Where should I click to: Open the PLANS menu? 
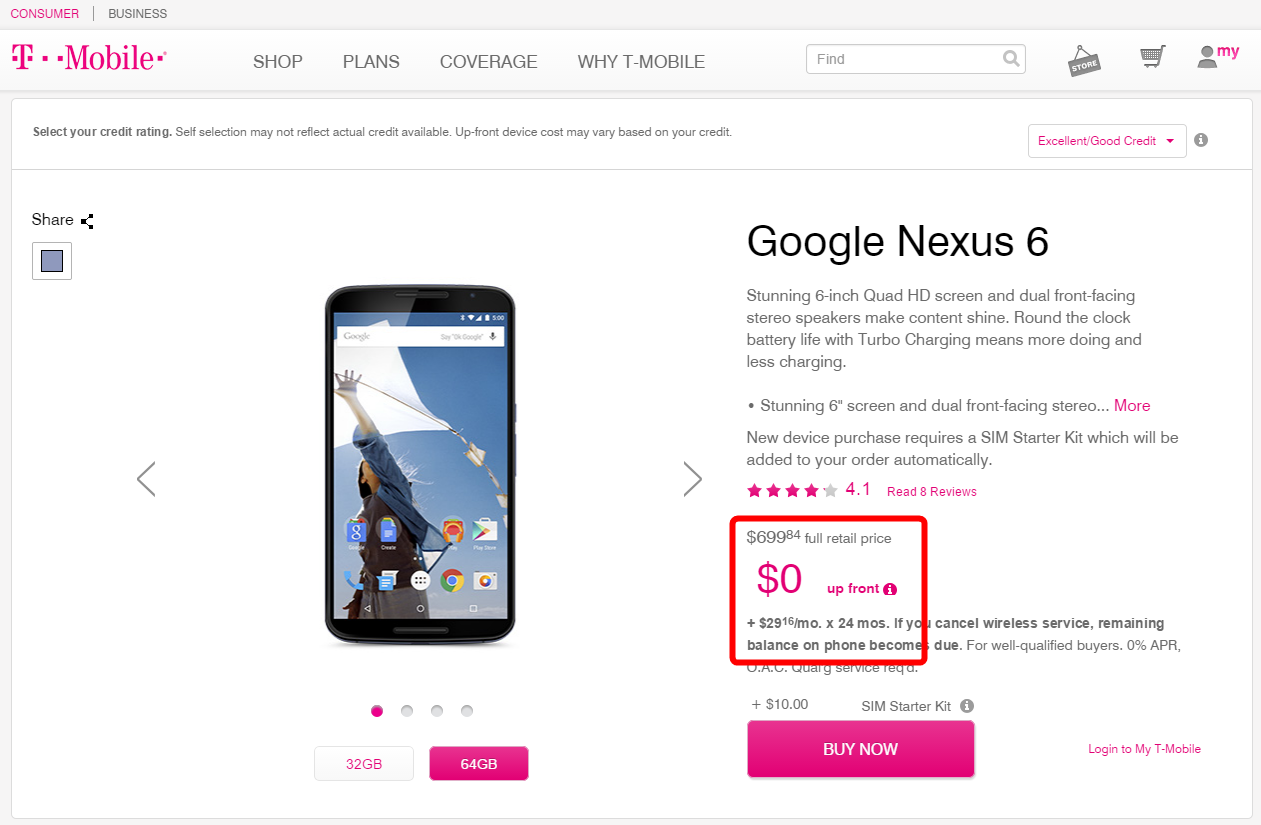coord(371,62)
